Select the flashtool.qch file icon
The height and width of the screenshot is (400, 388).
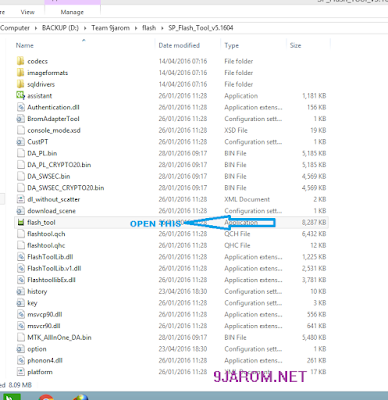(x=20, y=234)
